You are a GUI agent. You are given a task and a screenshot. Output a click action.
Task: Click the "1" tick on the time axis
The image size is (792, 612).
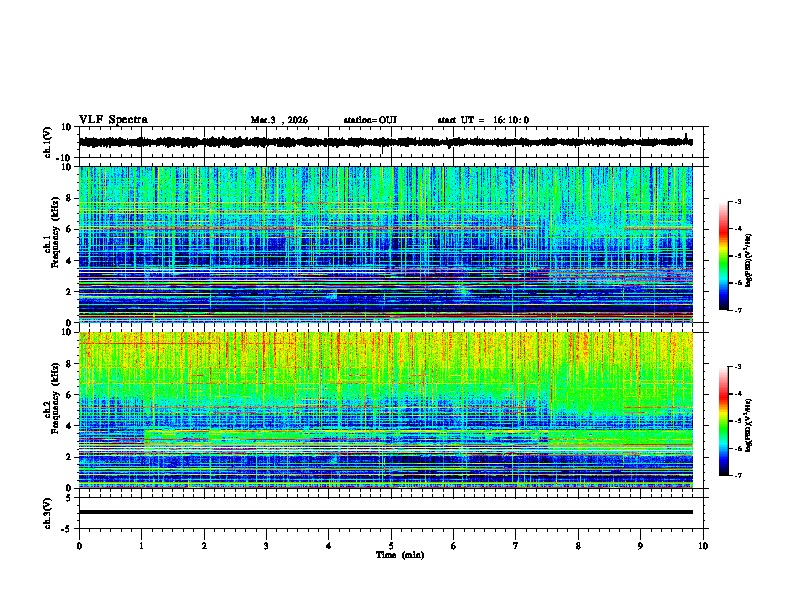[141, 546]
